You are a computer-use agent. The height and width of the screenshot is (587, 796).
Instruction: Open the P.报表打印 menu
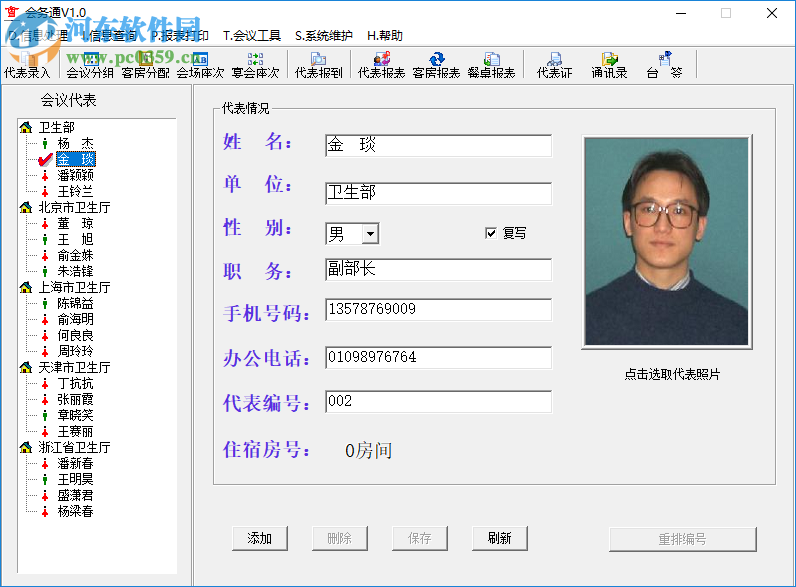click(x=180, y=36)
